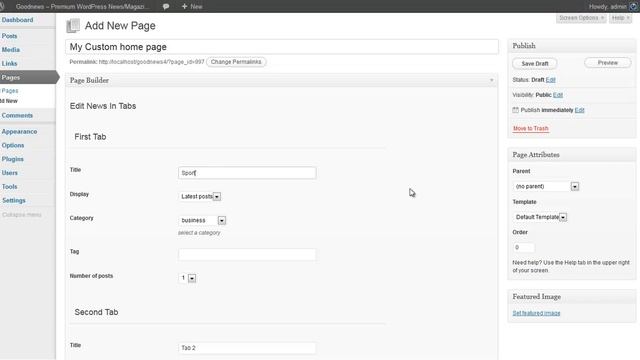Open Links in the sidebar menu
The width and height of the screenshot is (640, 360).
click(x=9, y=64)
